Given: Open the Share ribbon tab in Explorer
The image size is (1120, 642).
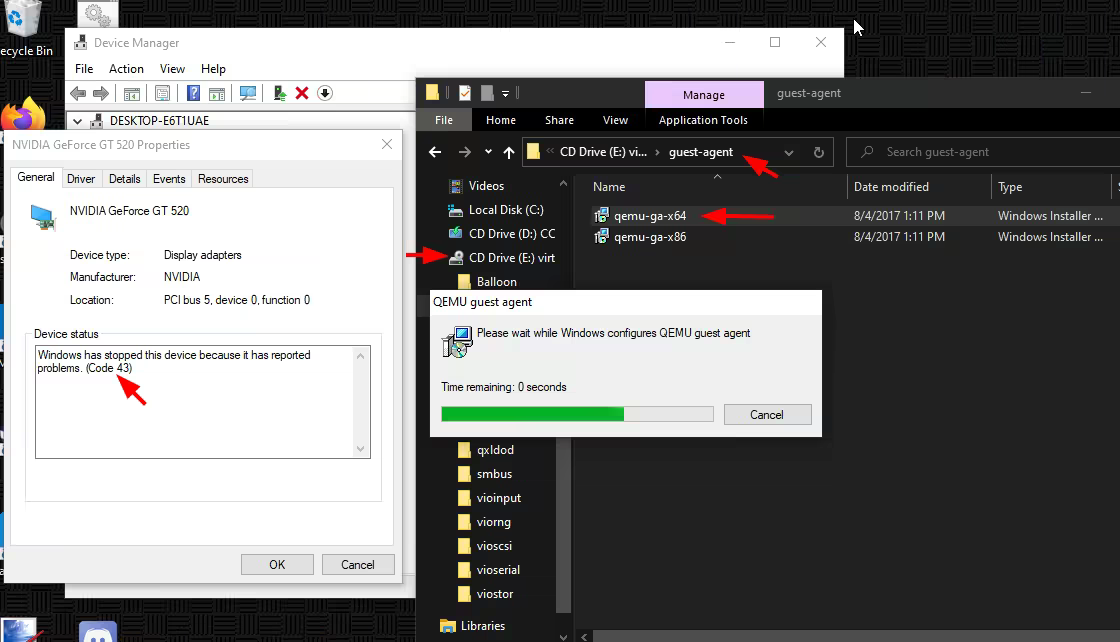Looking at the screenshot, I should (x=559, y=120).
